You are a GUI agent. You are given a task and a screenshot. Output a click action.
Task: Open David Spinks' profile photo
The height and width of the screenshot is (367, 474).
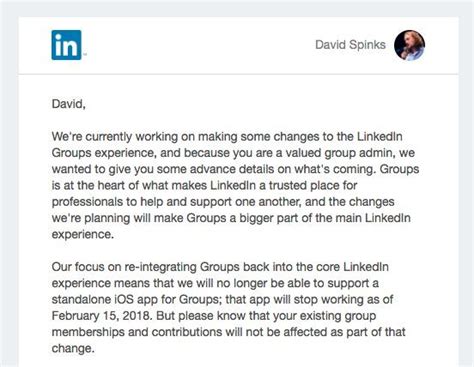[x=409, y=45]
